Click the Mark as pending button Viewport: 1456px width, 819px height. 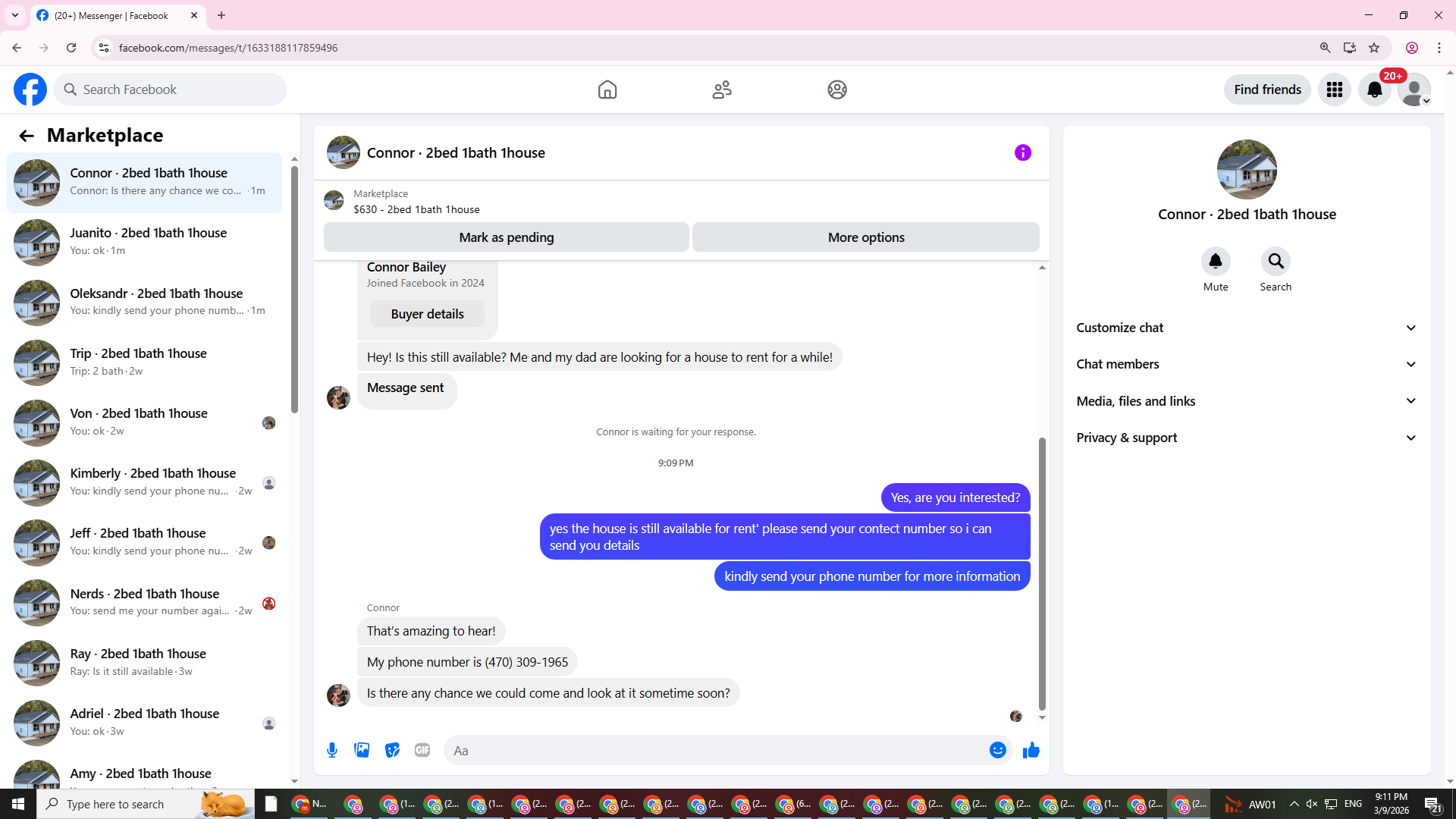[506, 237]
